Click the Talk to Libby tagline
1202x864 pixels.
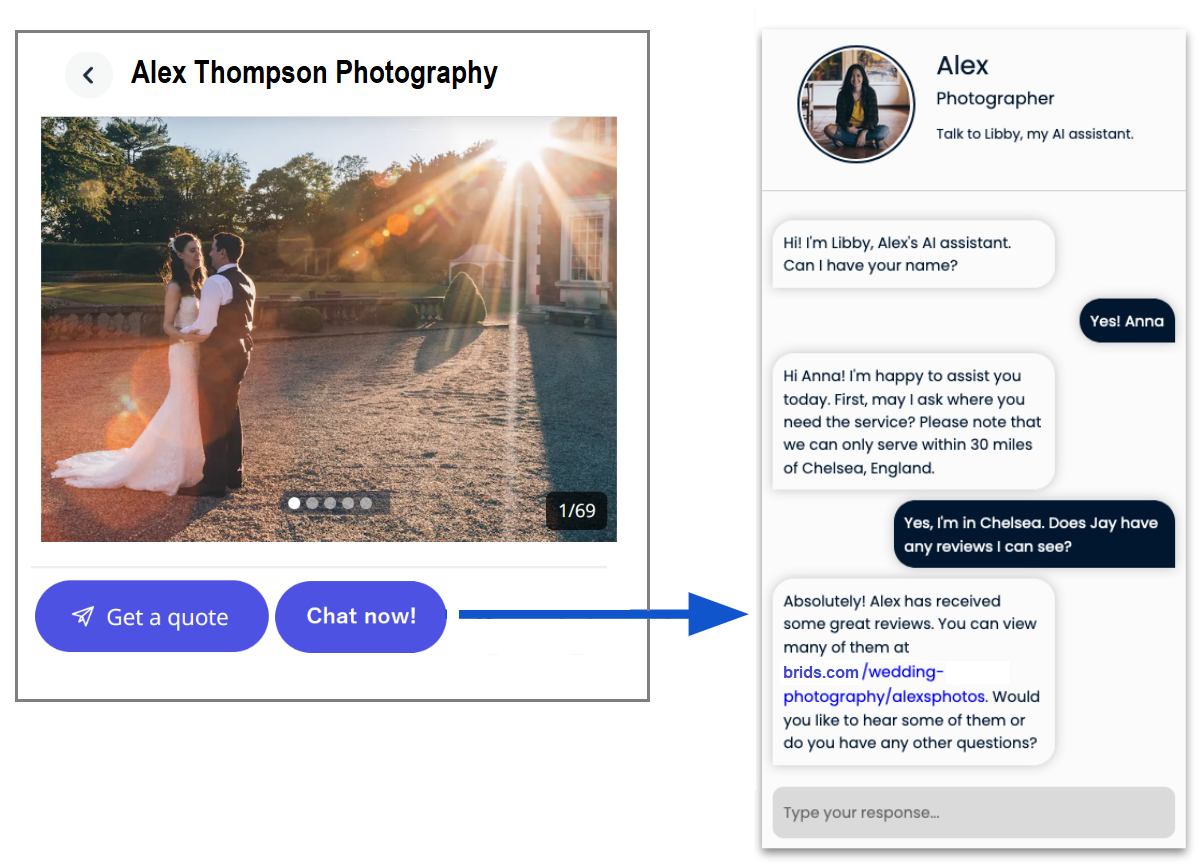point(1035,133)
